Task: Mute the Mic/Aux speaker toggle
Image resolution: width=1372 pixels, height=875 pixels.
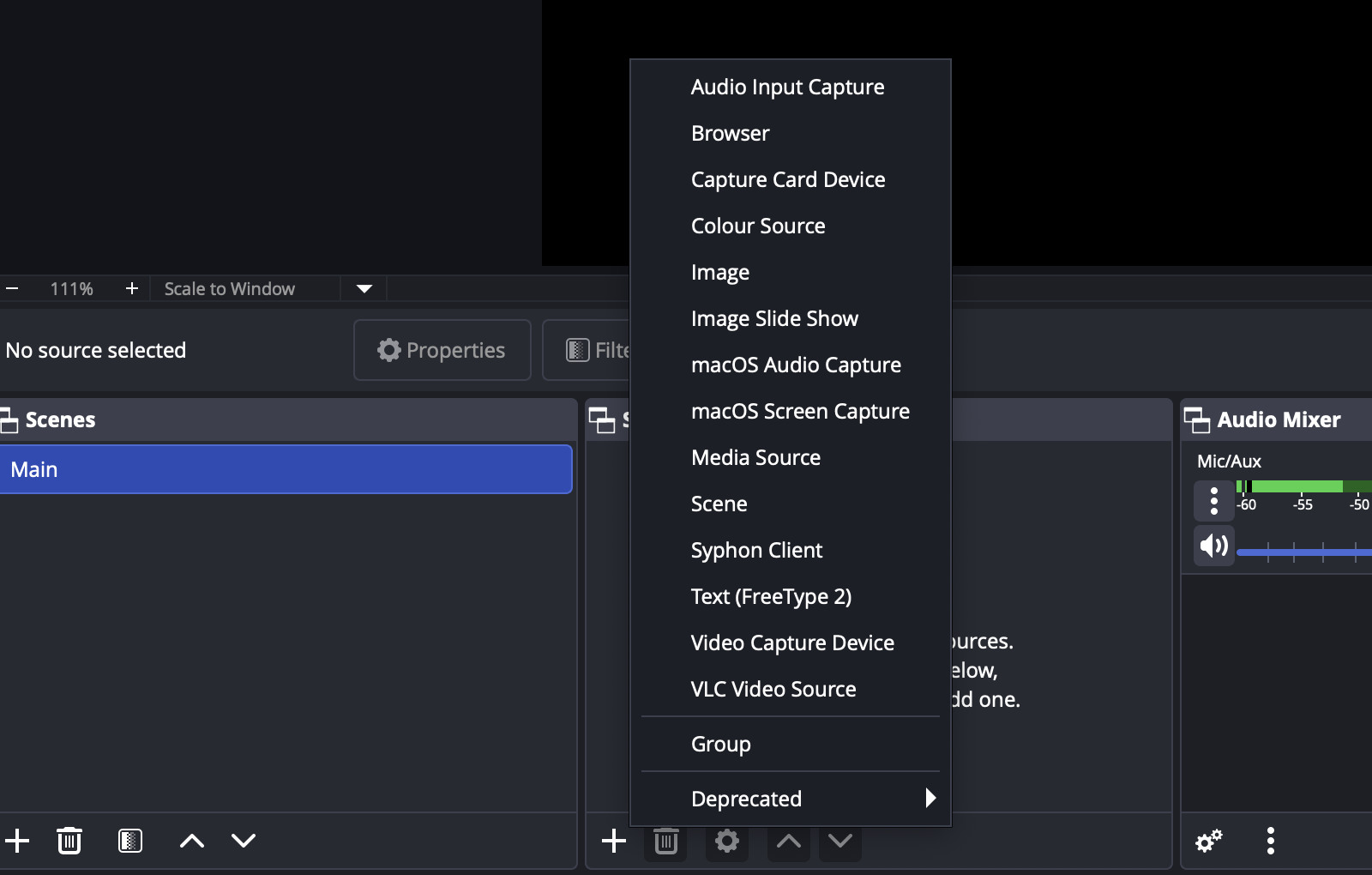Action: coord(1214,546)
